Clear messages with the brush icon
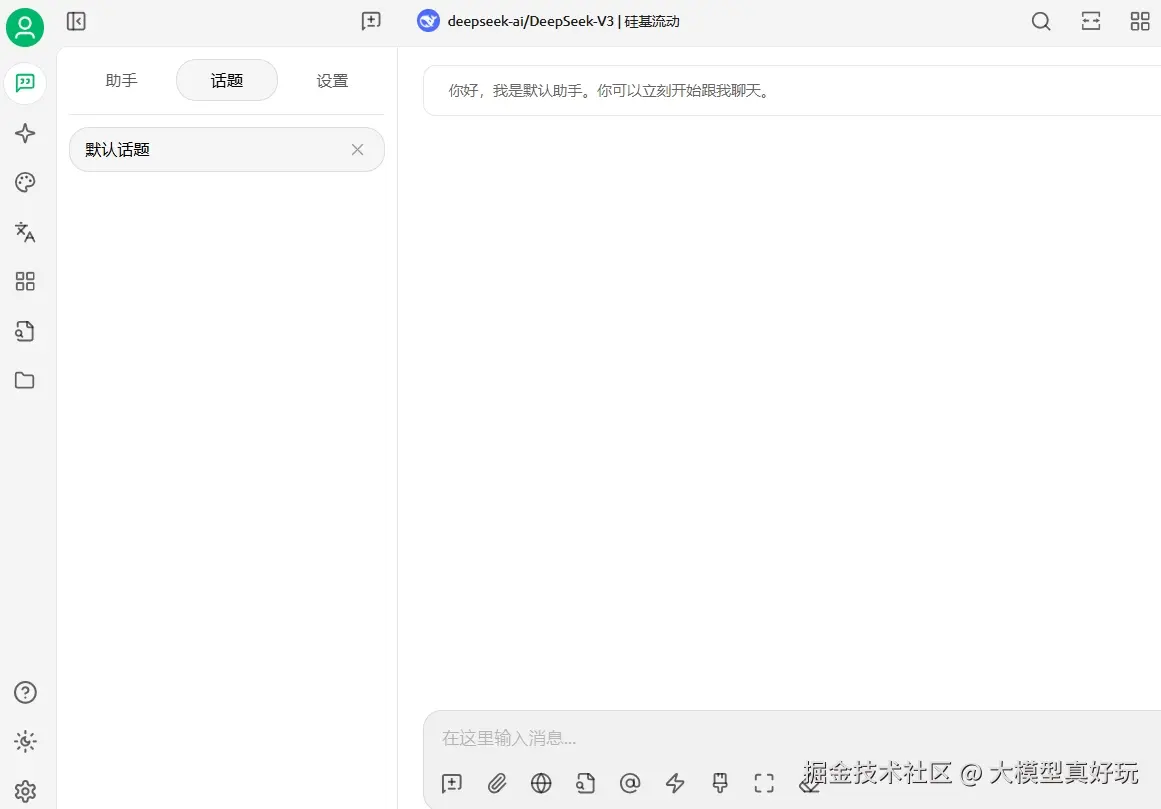 tap(720, 783)
